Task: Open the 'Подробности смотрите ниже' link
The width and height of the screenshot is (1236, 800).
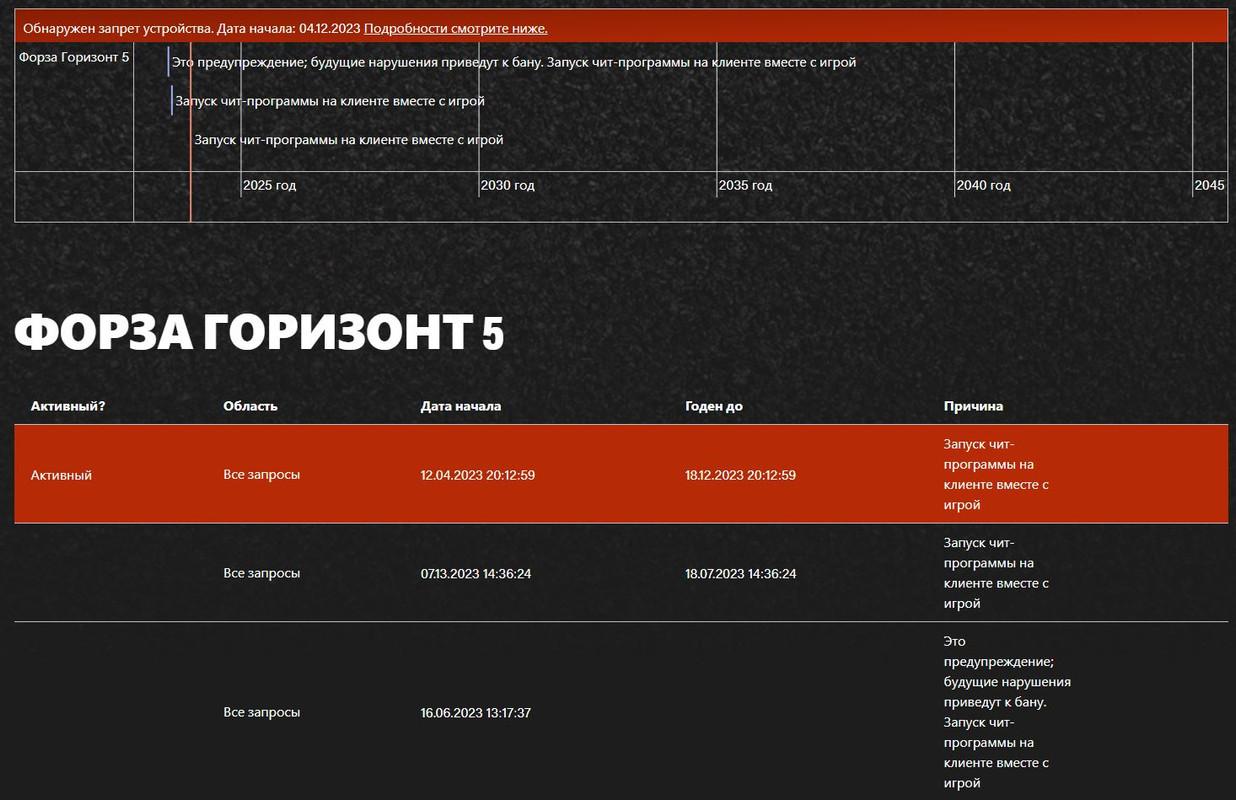Action: [455, 28]
